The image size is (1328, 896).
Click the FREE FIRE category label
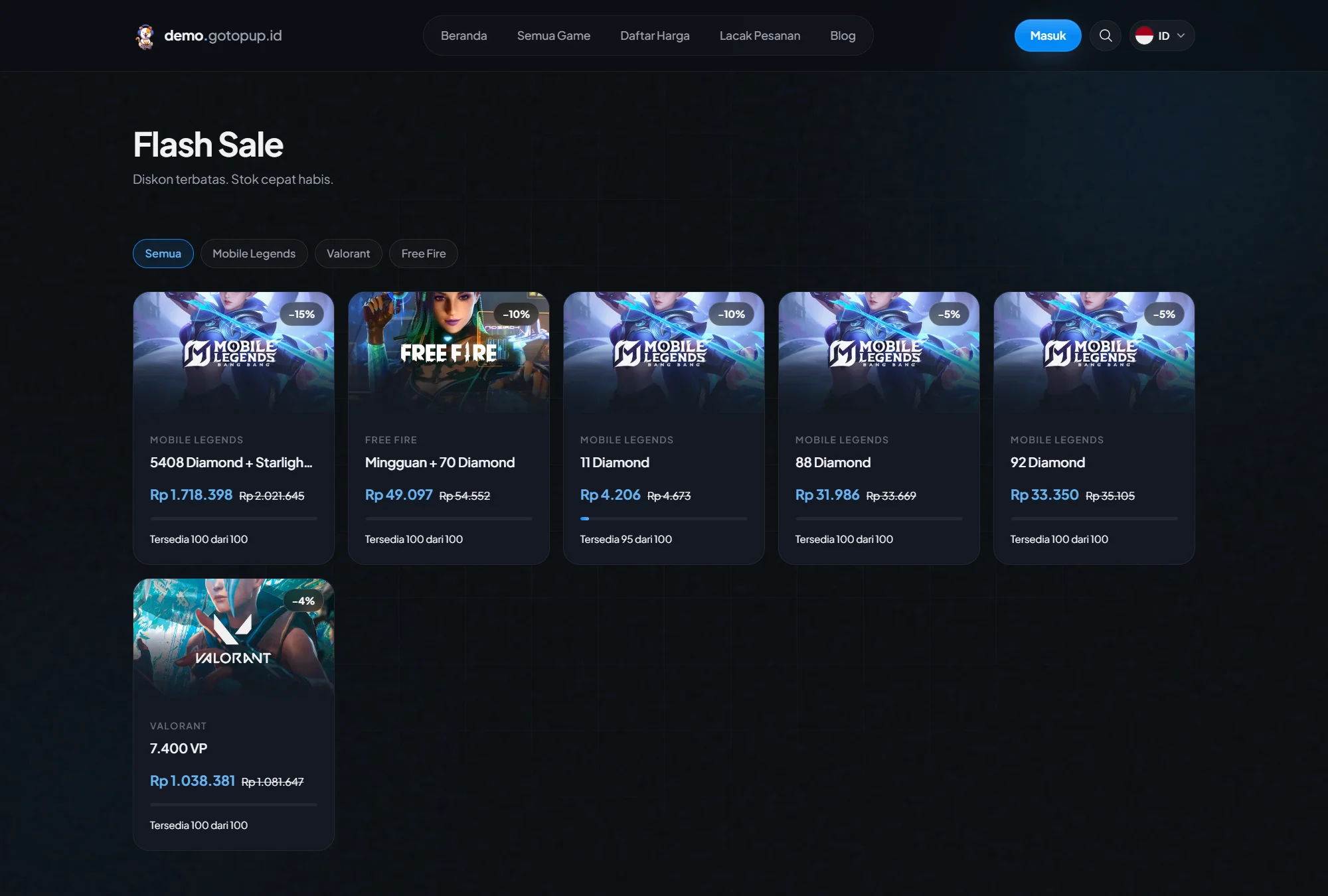(391, 440)
